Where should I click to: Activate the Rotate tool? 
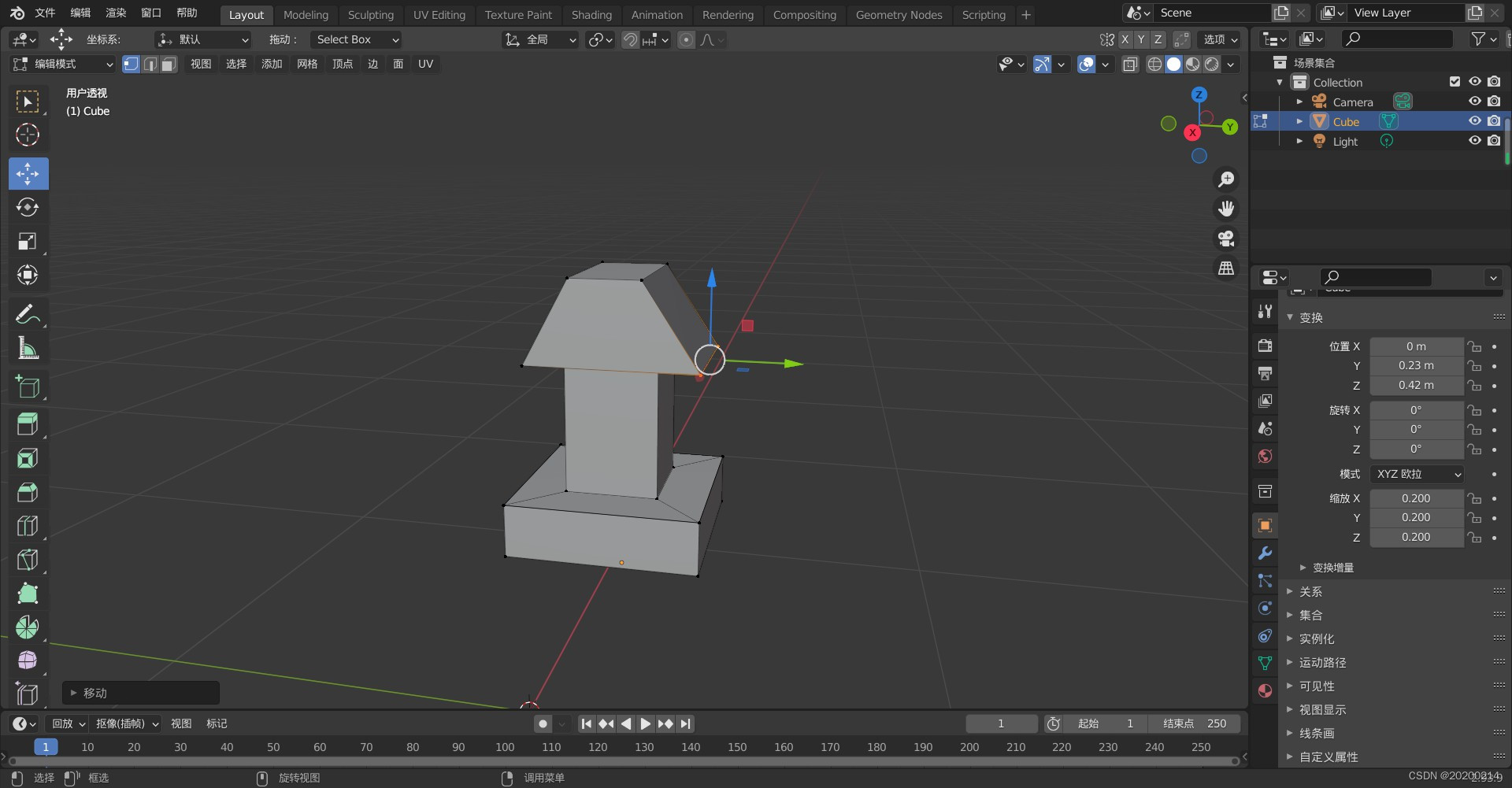28,207
